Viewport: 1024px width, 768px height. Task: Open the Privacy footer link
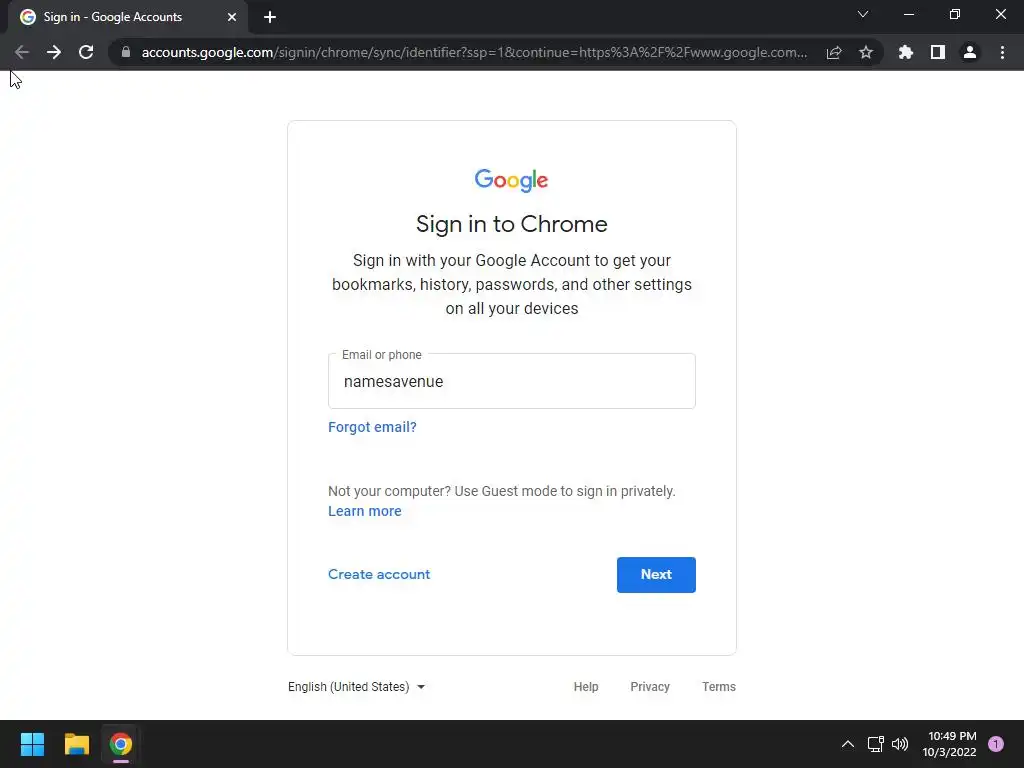(650, 687)
